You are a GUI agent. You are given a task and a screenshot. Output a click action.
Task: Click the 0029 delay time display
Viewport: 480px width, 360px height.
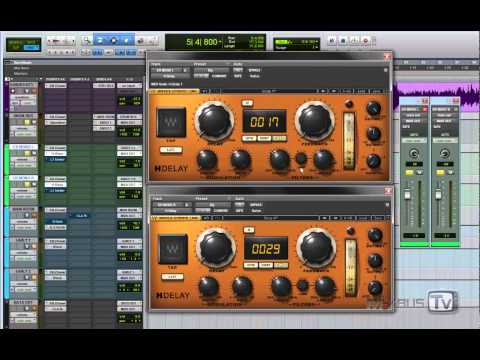click(266, 249)
